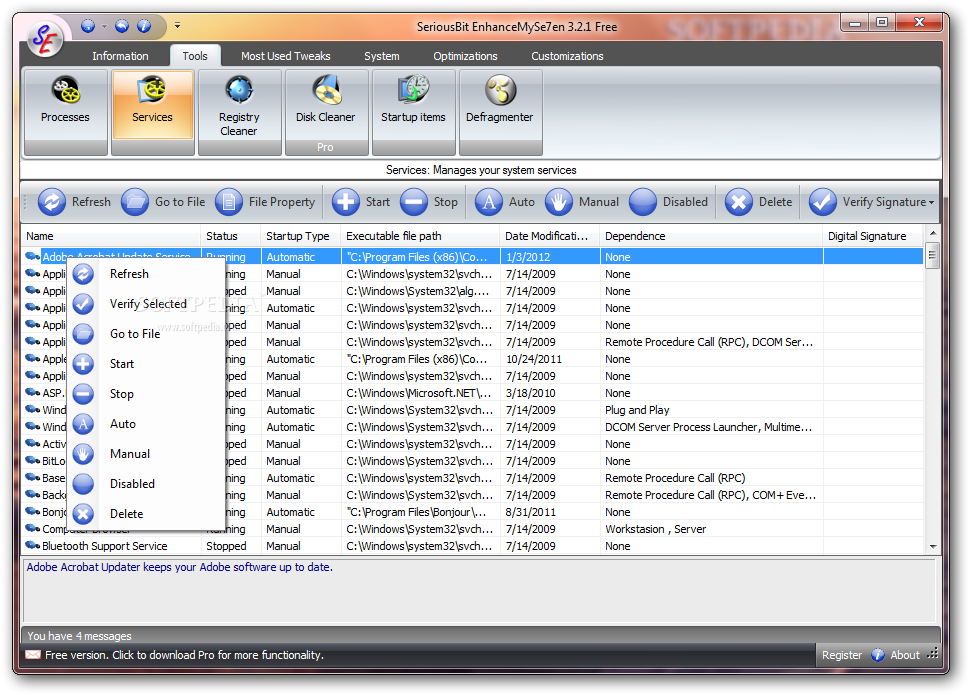The image size is (970, 695).
Task: Click the info icon in title bar
Action: click(144, 25)
